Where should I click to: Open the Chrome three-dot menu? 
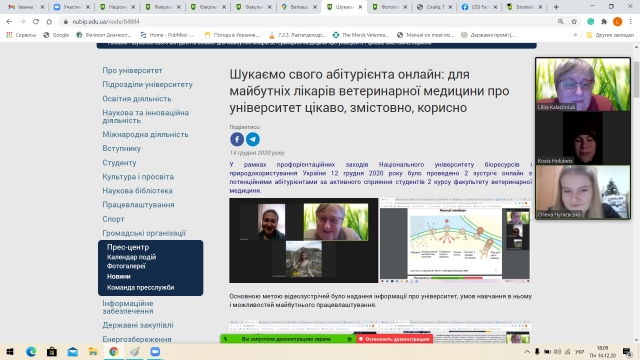pos(631,22)
